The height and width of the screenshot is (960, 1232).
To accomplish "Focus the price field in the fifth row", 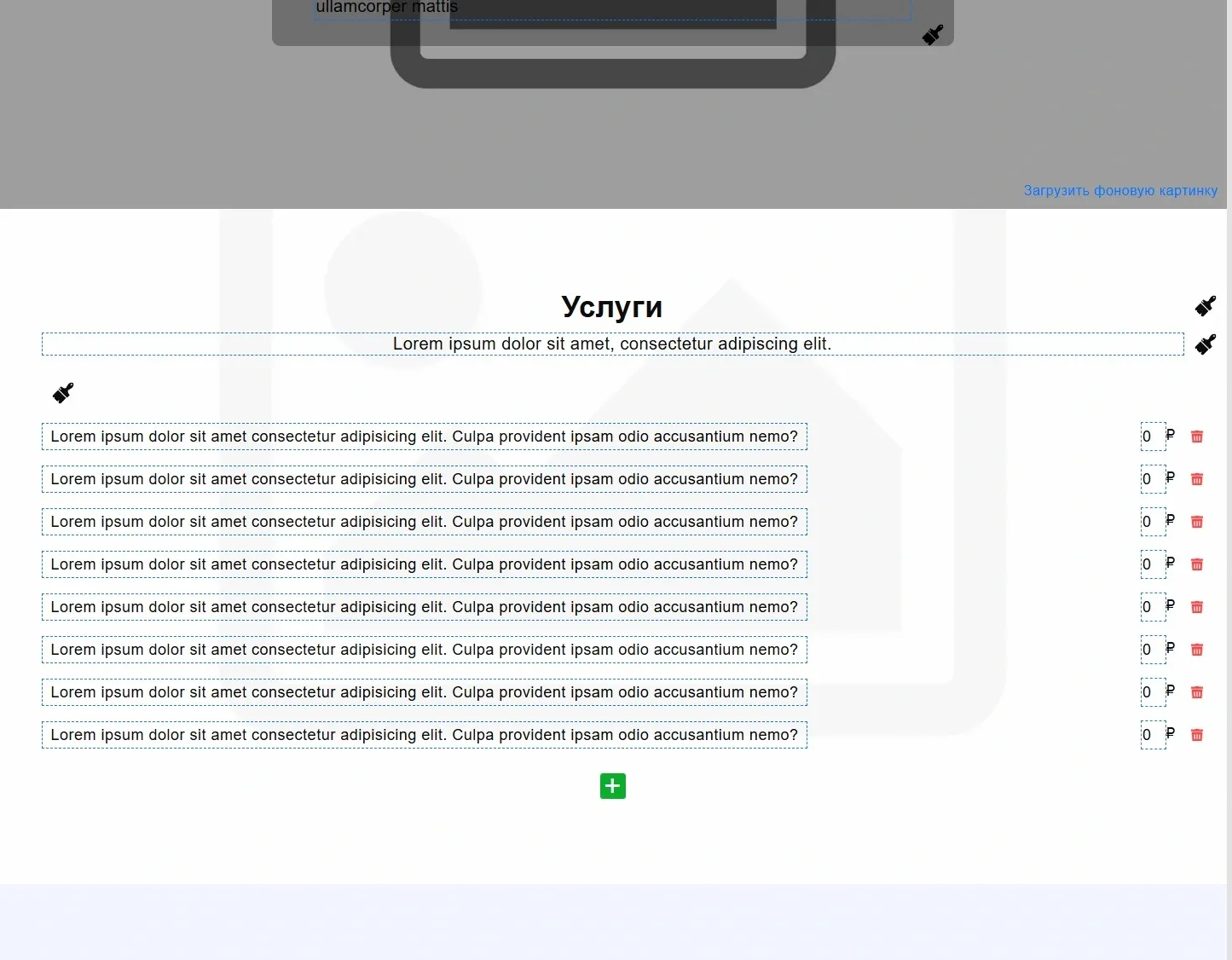I will (x=1152, y=607).
